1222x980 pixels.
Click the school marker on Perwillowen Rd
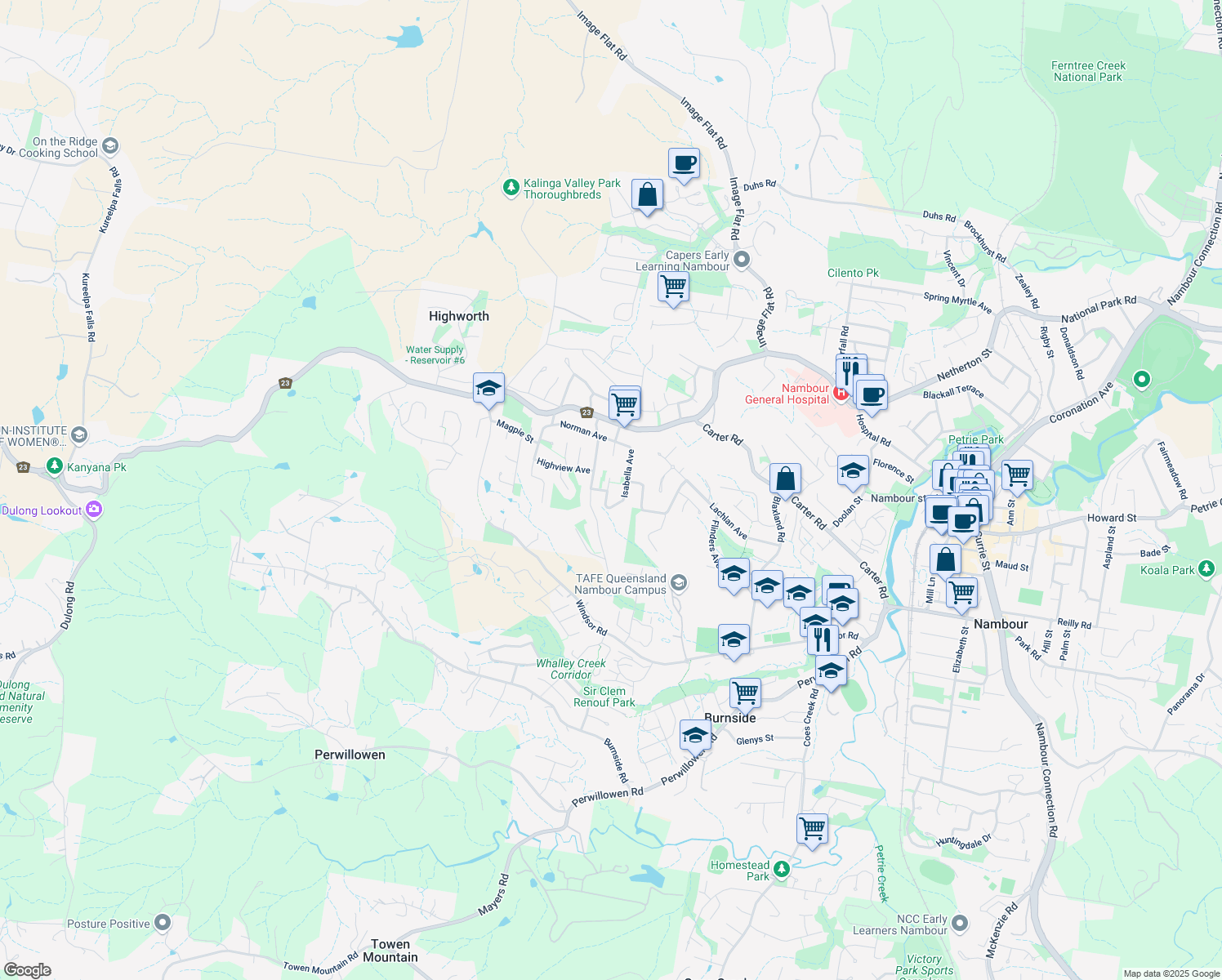coord(695,735)
